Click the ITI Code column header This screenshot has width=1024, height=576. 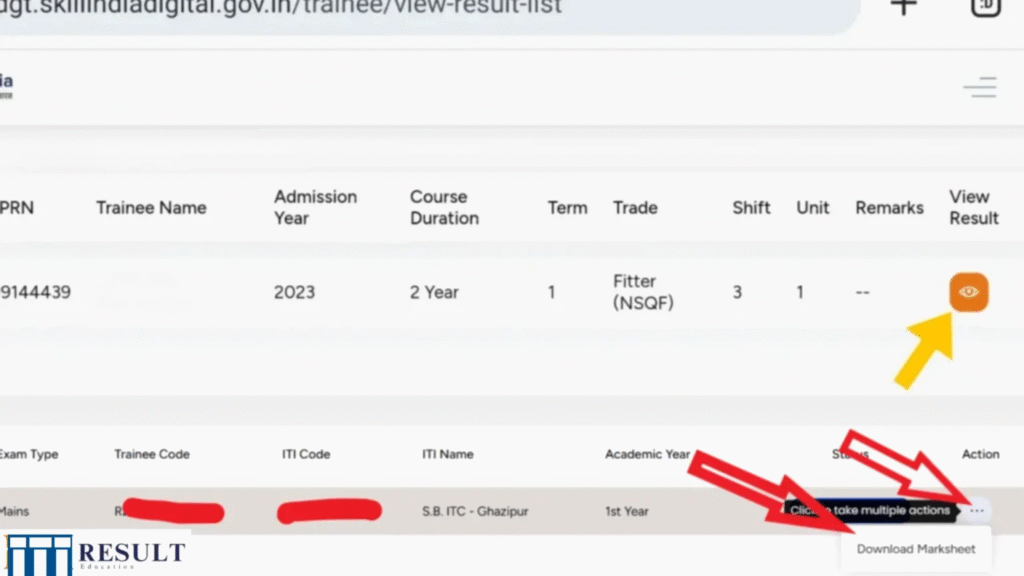[x=306, y=454]
